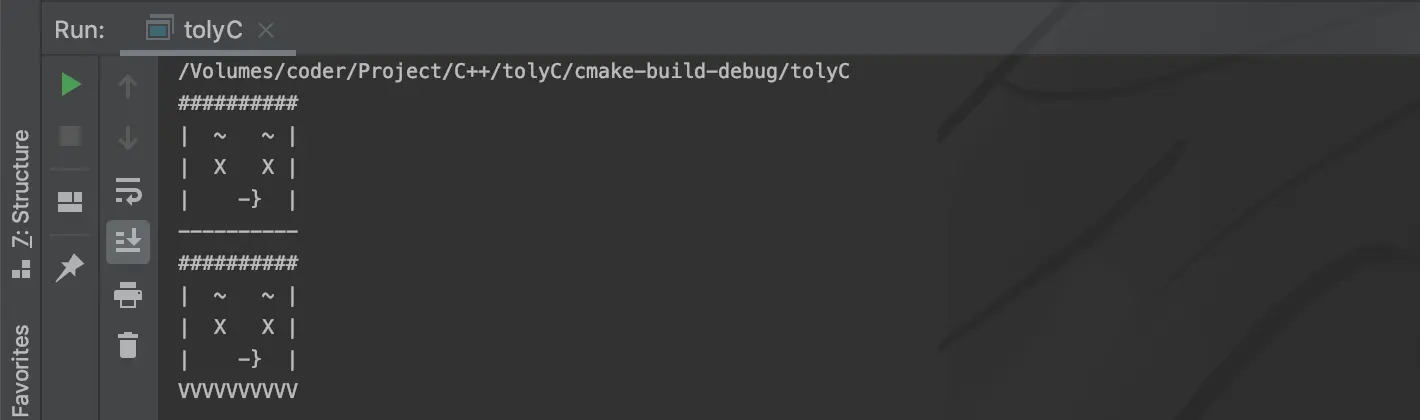This screenshot has width=1420, height=420.
Task: Rerun tolyC with the green play icon
Action: 70,85
